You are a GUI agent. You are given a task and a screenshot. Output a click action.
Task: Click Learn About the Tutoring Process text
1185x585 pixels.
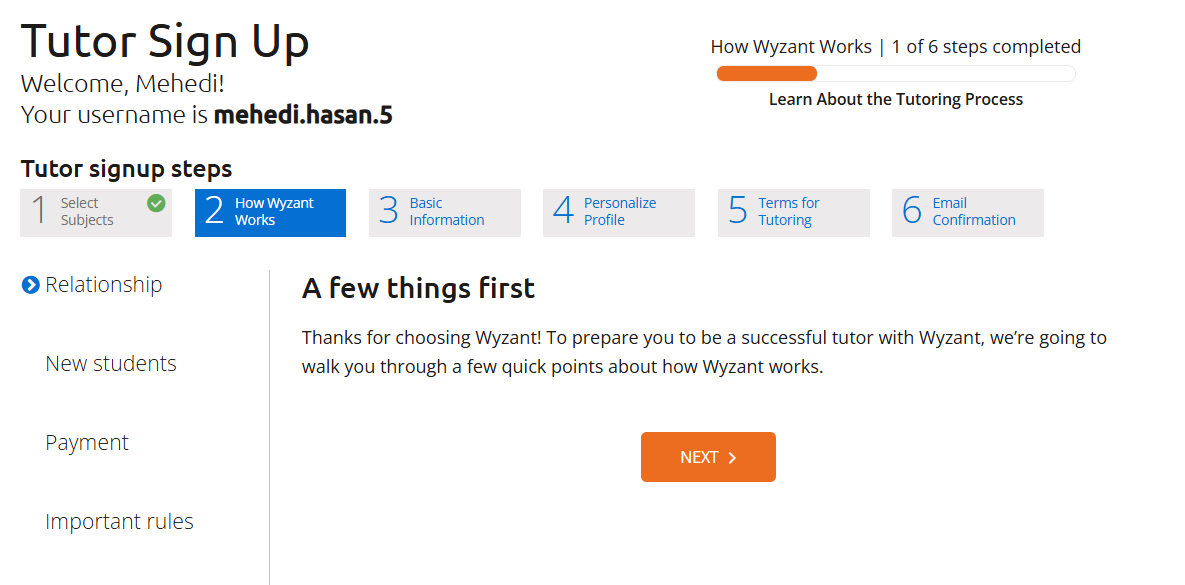(x=896, y=99)
